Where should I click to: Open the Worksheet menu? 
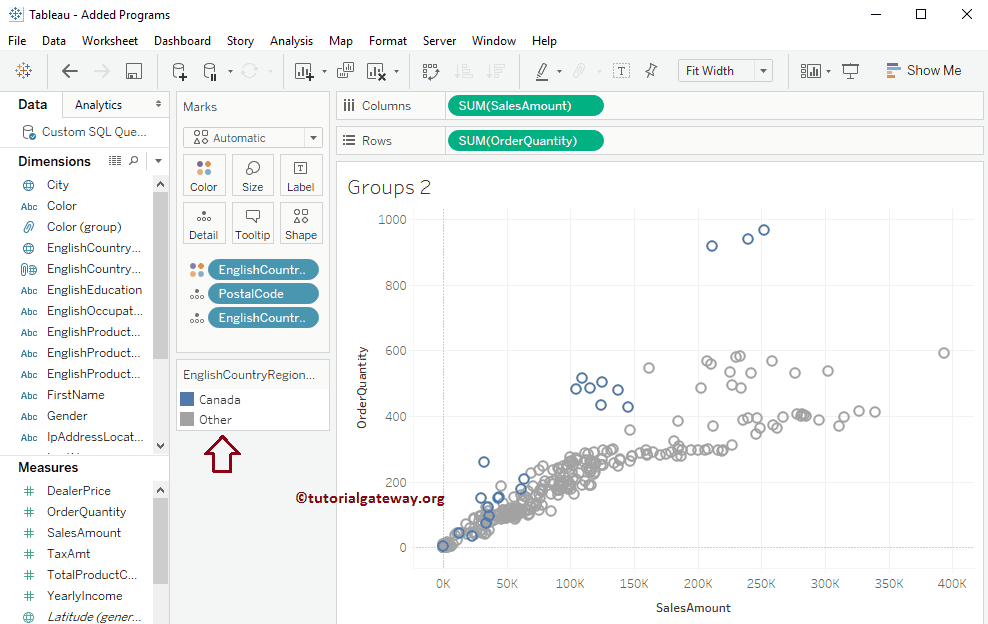pos(110,41)
